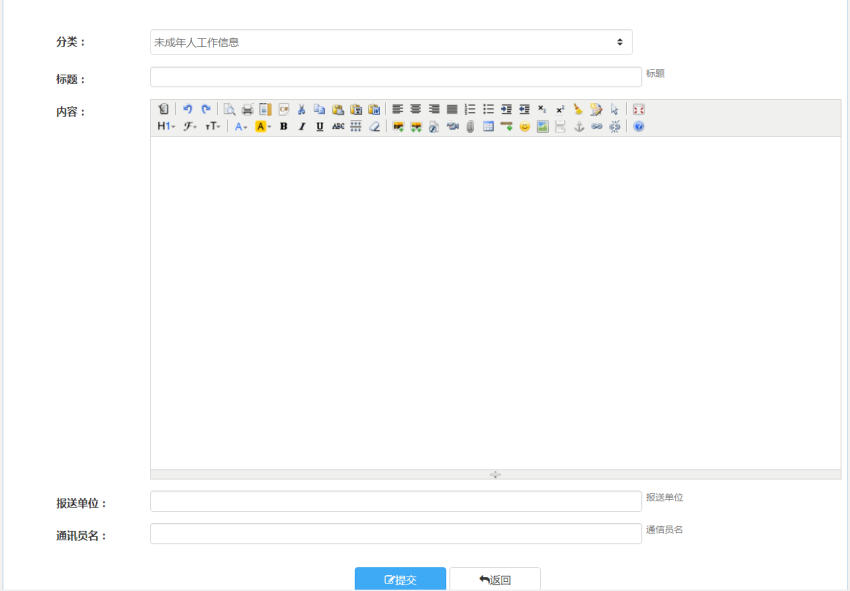Attach a file with paperclip icon
The width and height of the screenshot is (850, 591).
point(470,126)
